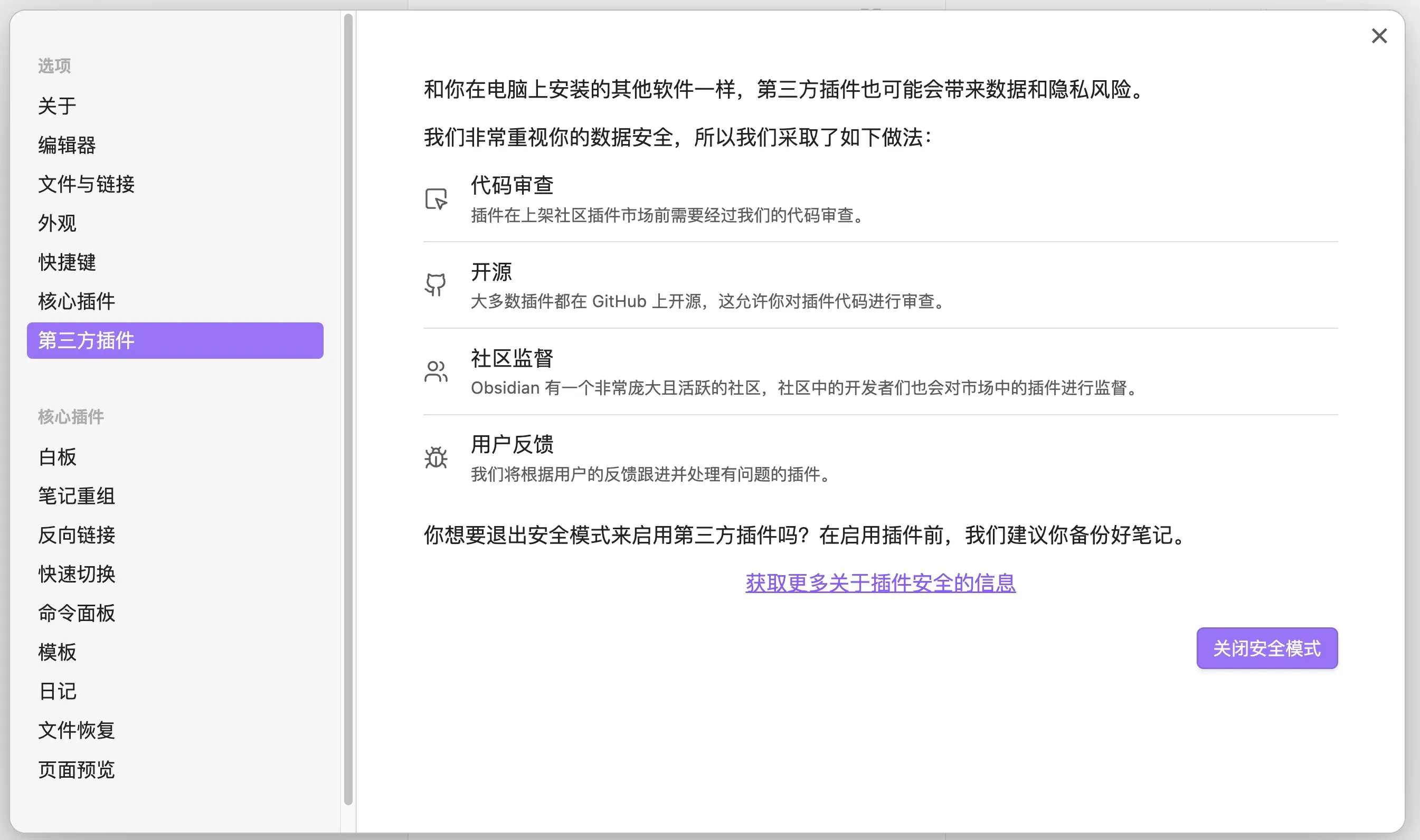Select 核心插件 in the sidebar
The image size is (1420, 840).
coord(76,301)
